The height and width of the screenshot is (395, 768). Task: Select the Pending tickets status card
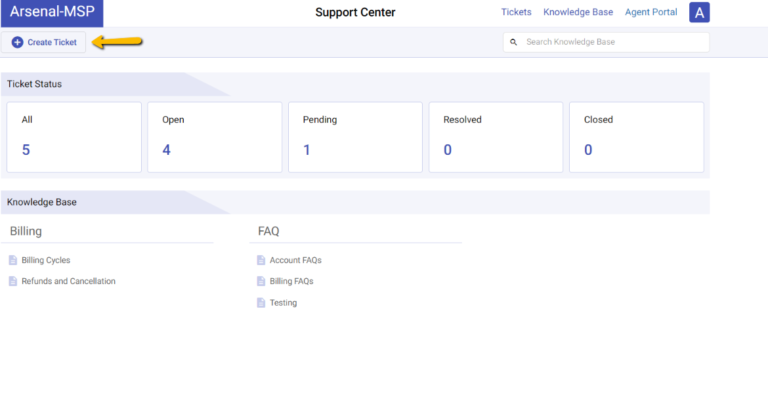click(x=355, y=137)
